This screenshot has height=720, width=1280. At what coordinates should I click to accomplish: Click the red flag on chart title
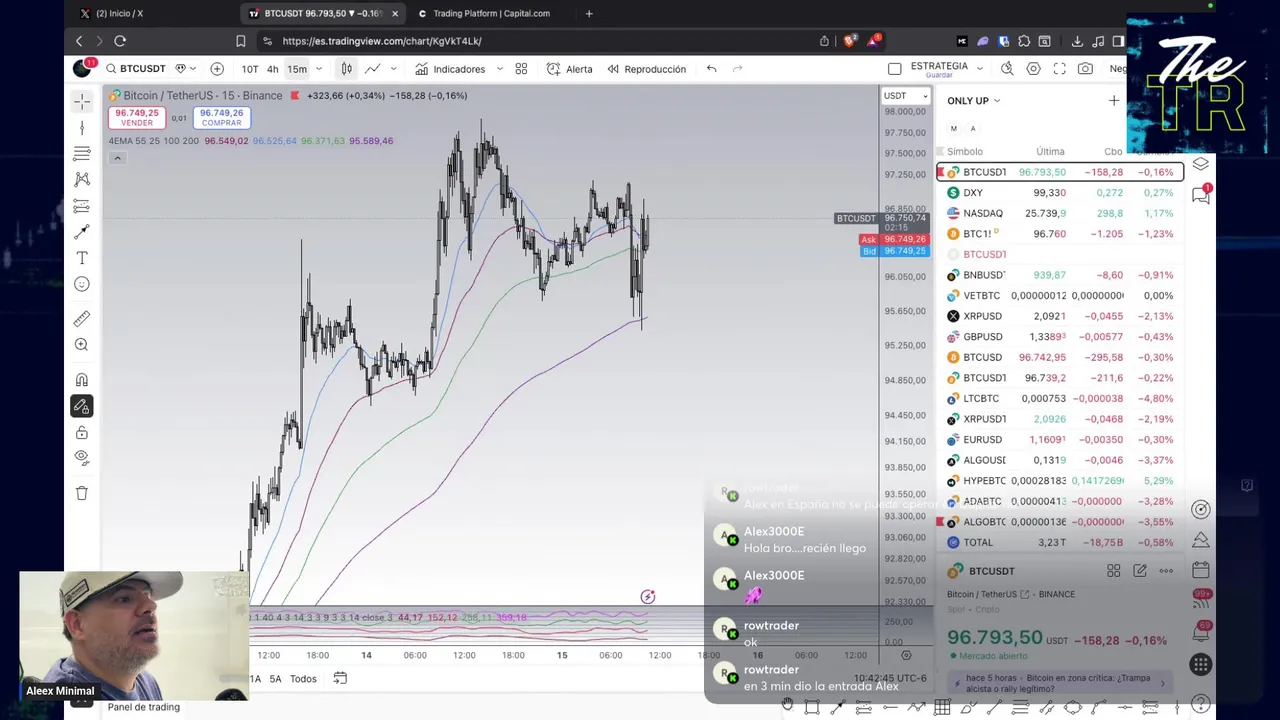pos(295,96)
